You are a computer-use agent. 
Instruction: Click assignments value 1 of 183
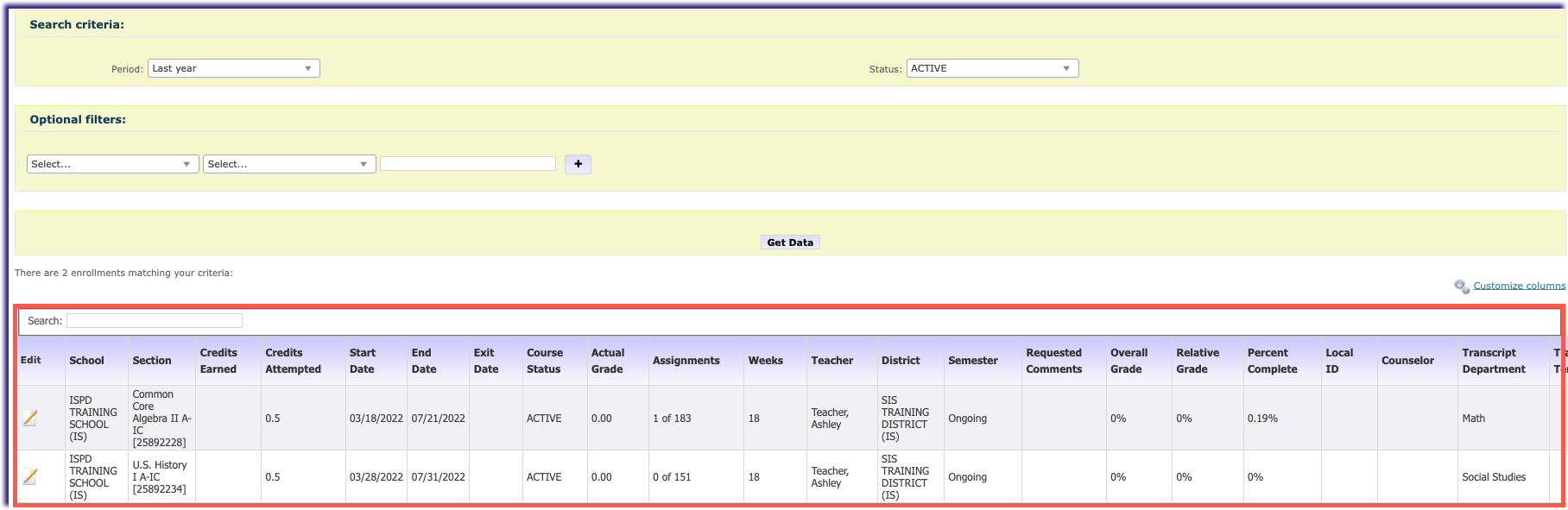(672, 419)
